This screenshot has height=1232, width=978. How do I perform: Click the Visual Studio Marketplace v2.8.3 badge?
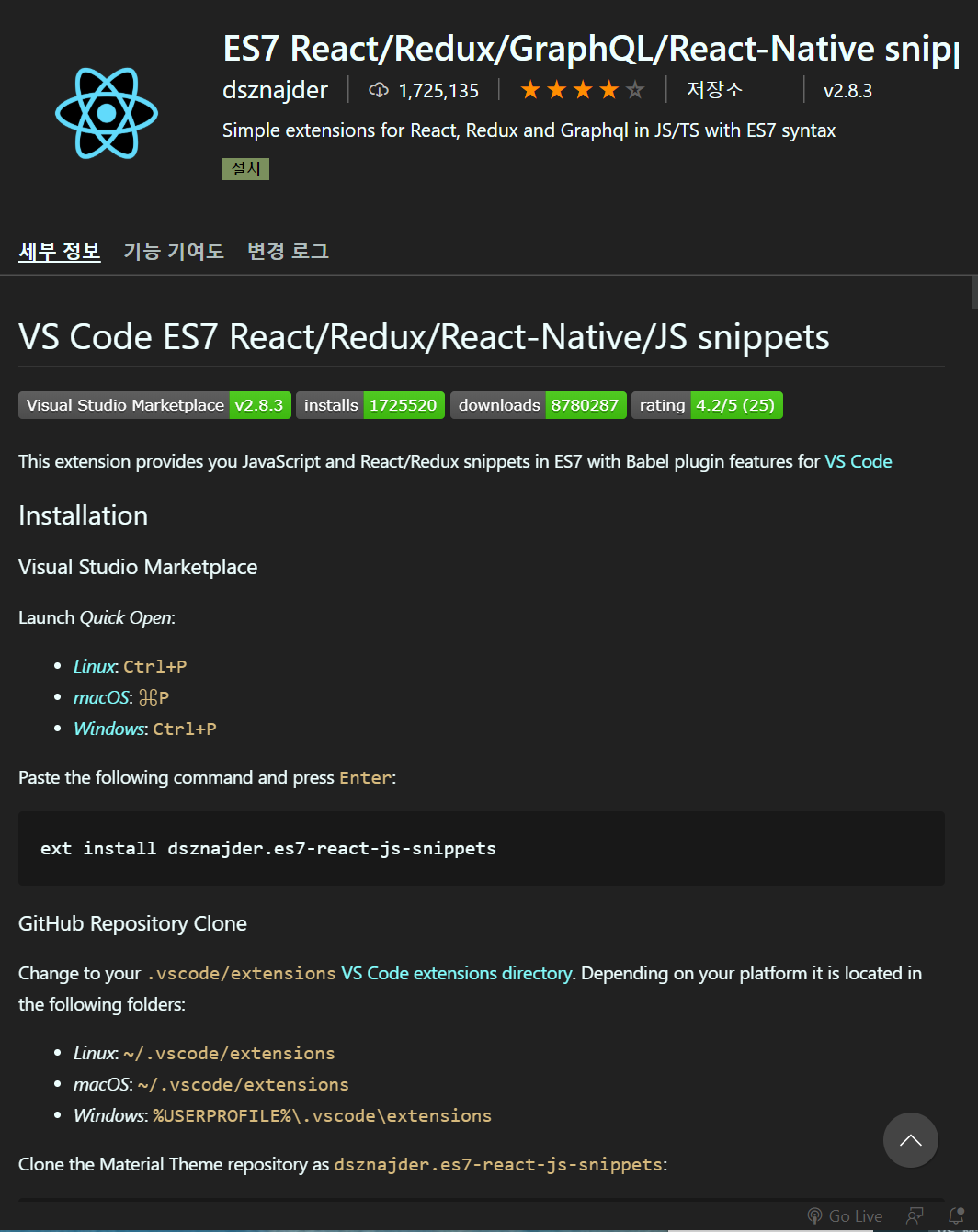tap(154, 405)
